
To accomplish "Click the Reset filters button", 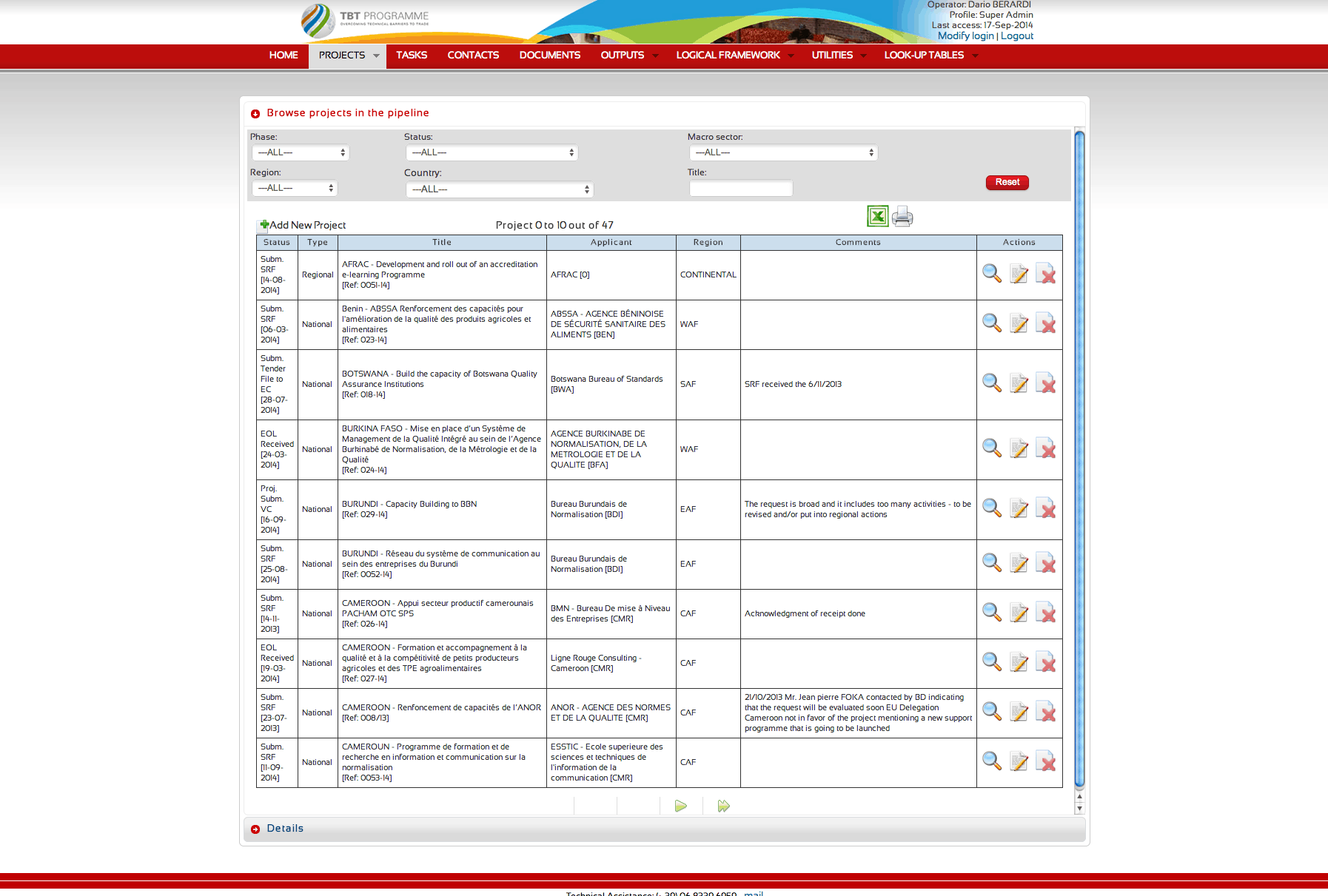I will (1007, 182).
